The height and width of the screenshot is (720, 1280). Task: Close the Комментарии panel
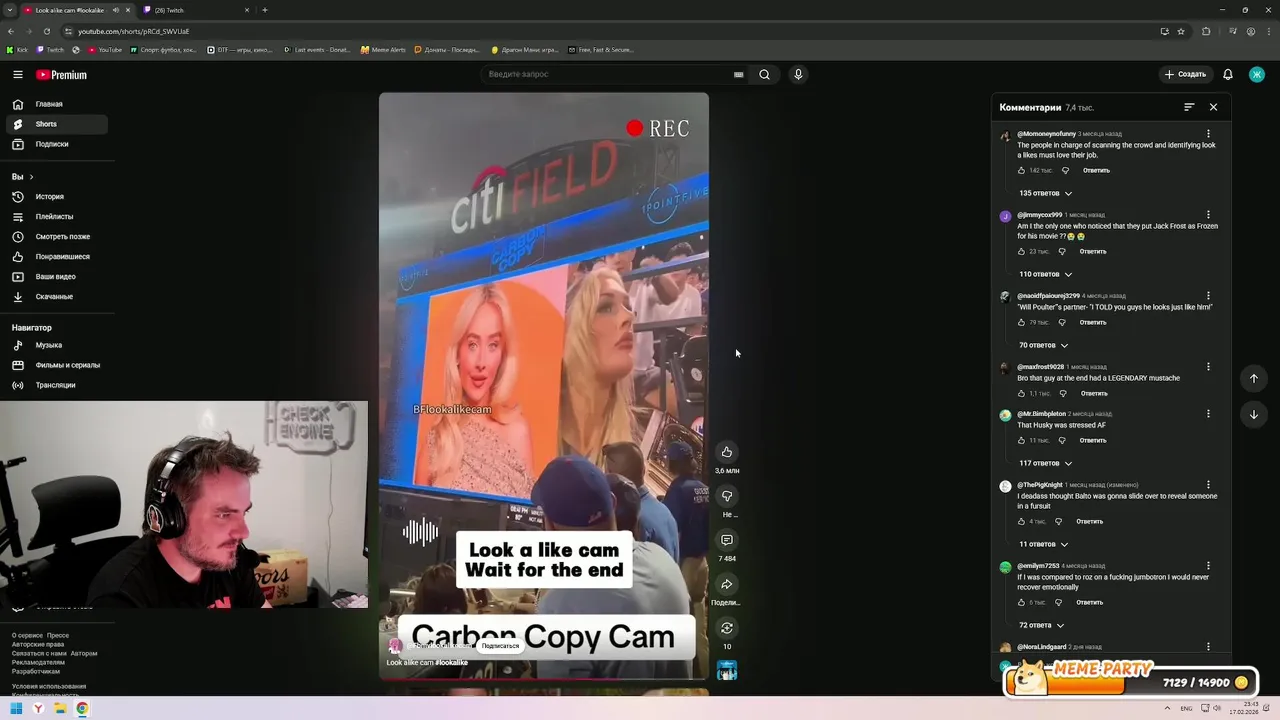[x=1213, y=107]
